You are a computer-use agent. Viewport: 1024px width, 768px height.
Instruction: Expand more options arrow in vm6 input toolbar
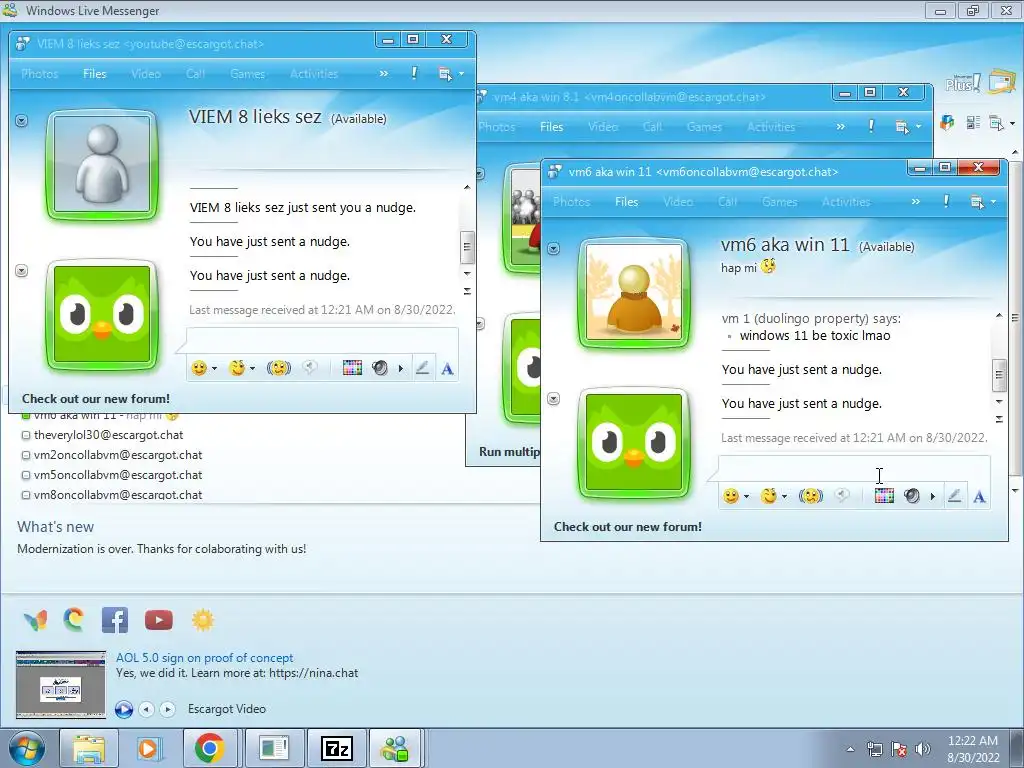[x=933, y=497]
